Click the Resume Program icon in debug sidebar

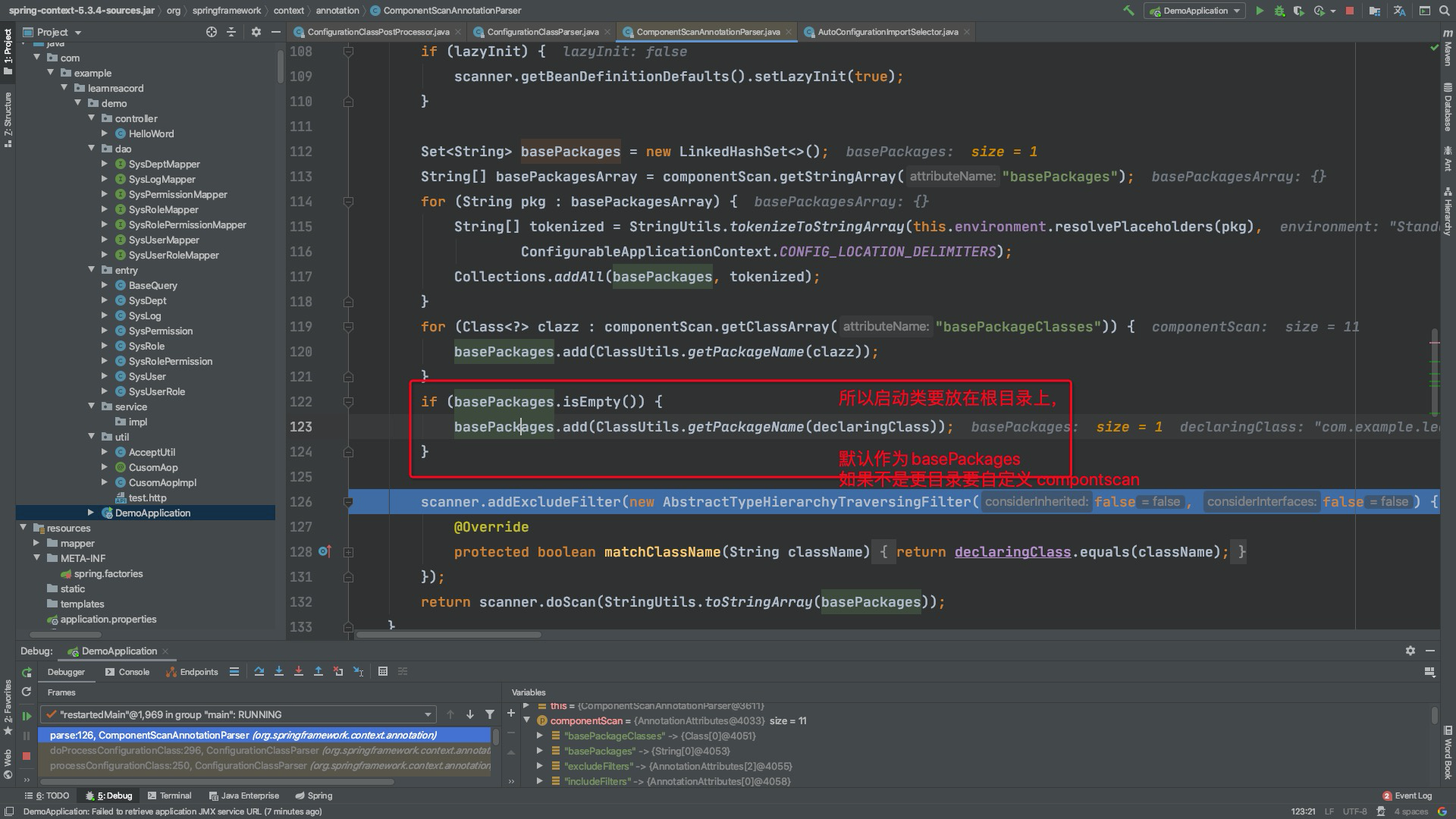click(27, 715)
